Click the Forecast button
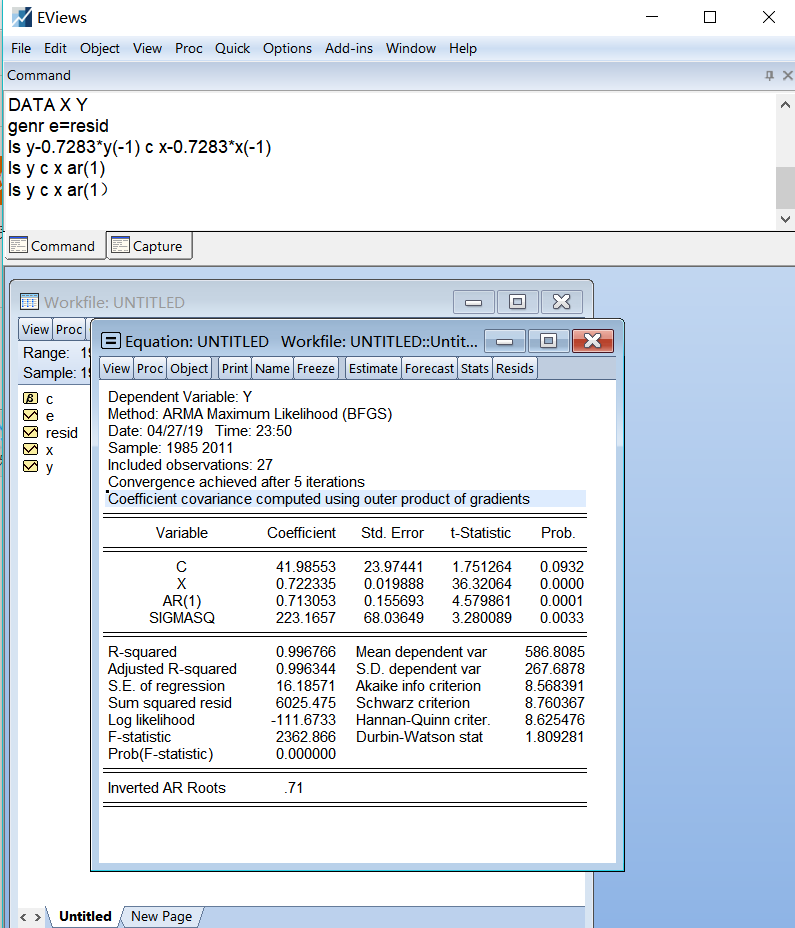Screen dimensions: 795x928 429,368
